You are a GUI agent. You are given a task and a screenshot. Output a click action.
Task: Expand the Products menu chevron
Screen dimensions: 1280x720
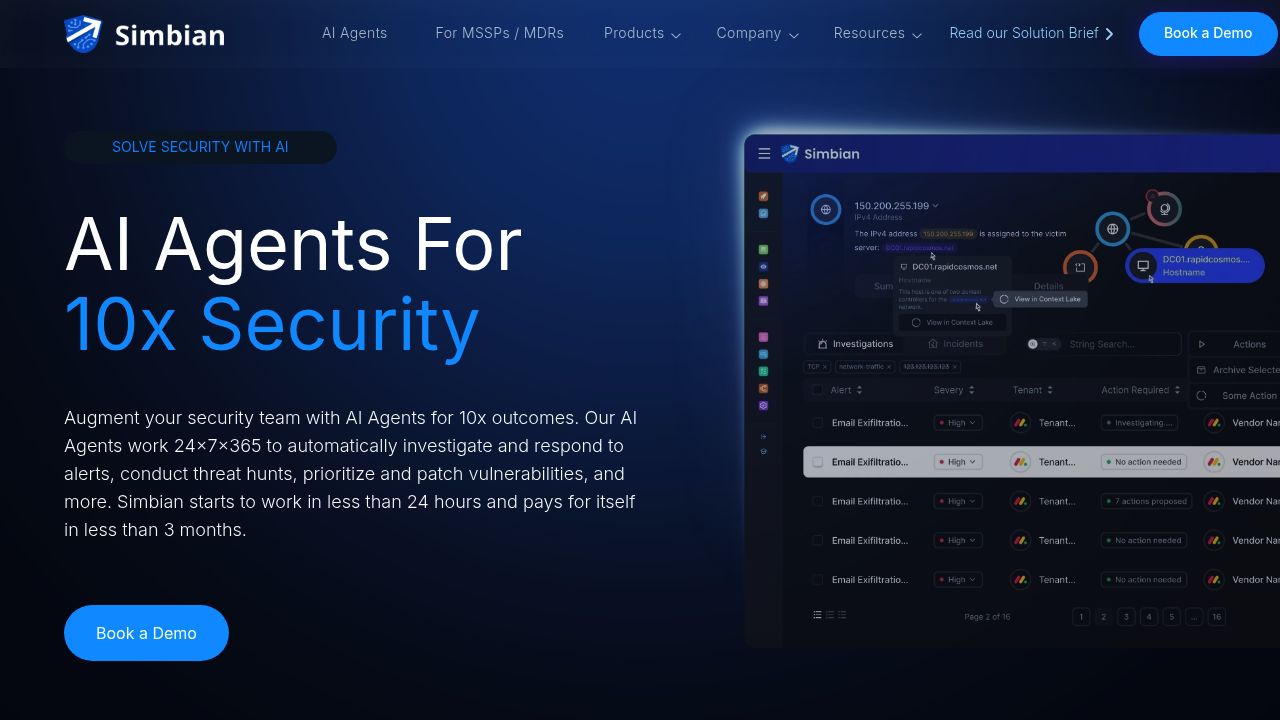(676, 35)
